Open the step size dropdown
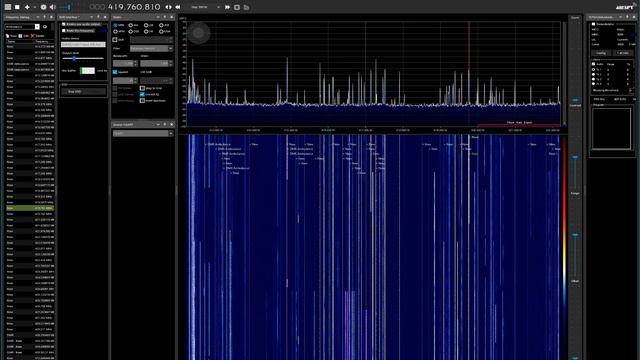This screenshot has width=640, height=360. 205,7
